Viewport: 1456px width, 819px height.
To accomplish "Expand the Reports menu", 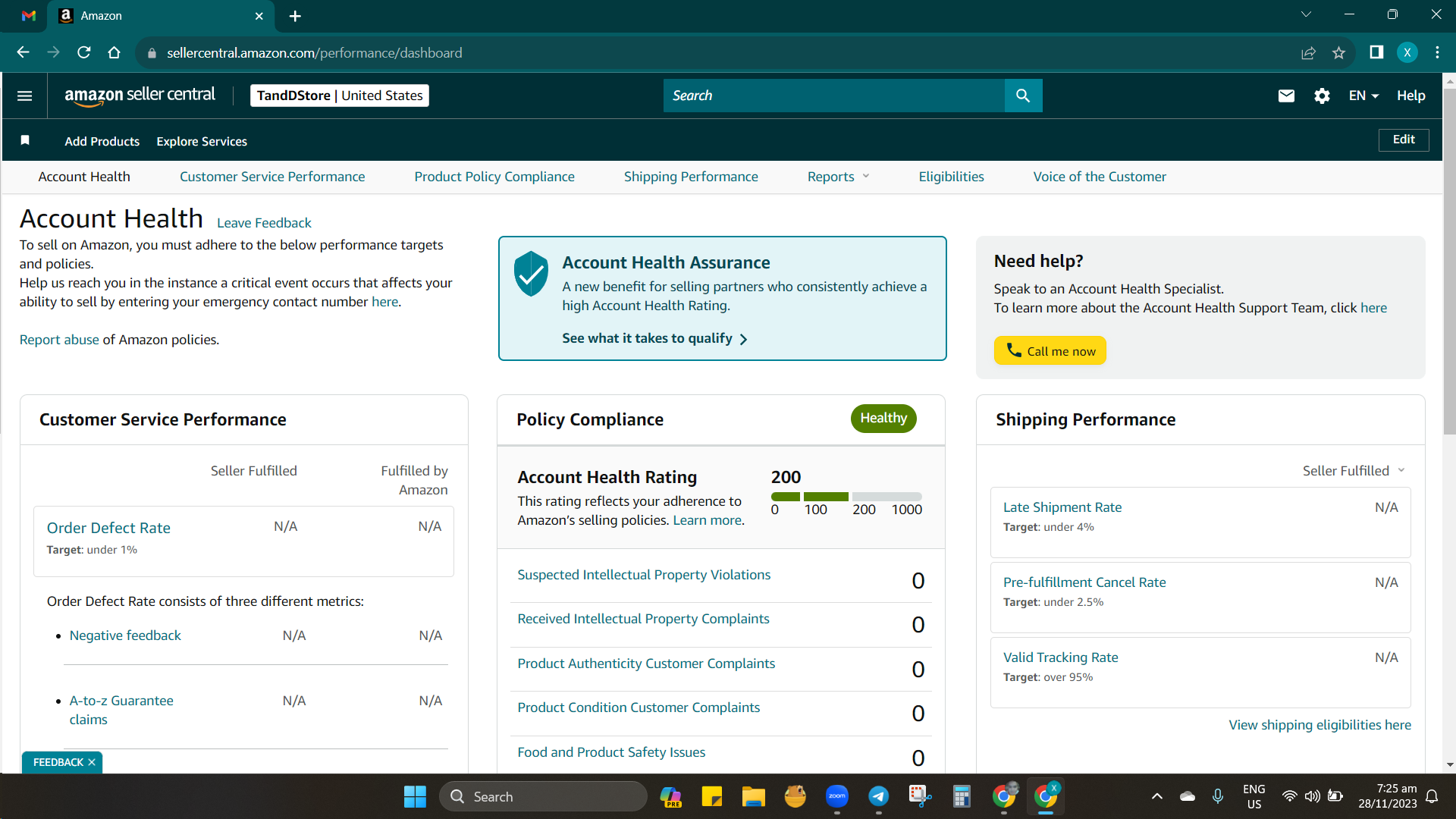I will pyautogui.click(x=838, y=177).
